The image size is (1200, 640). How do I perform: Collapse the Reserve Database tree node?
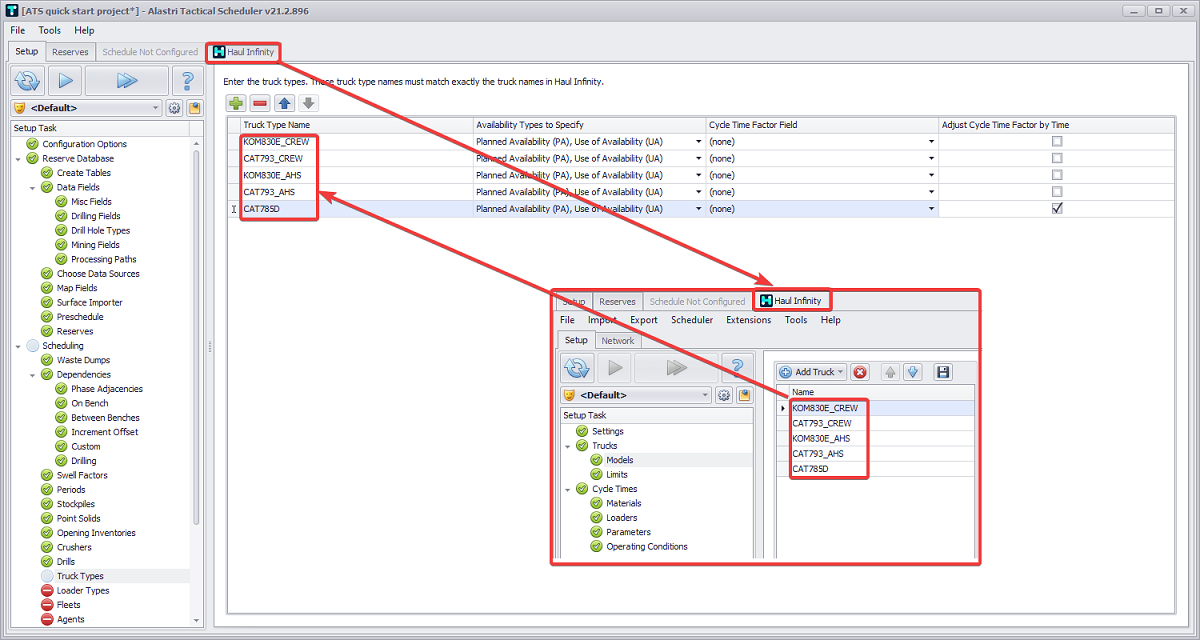tap(18, 158)
